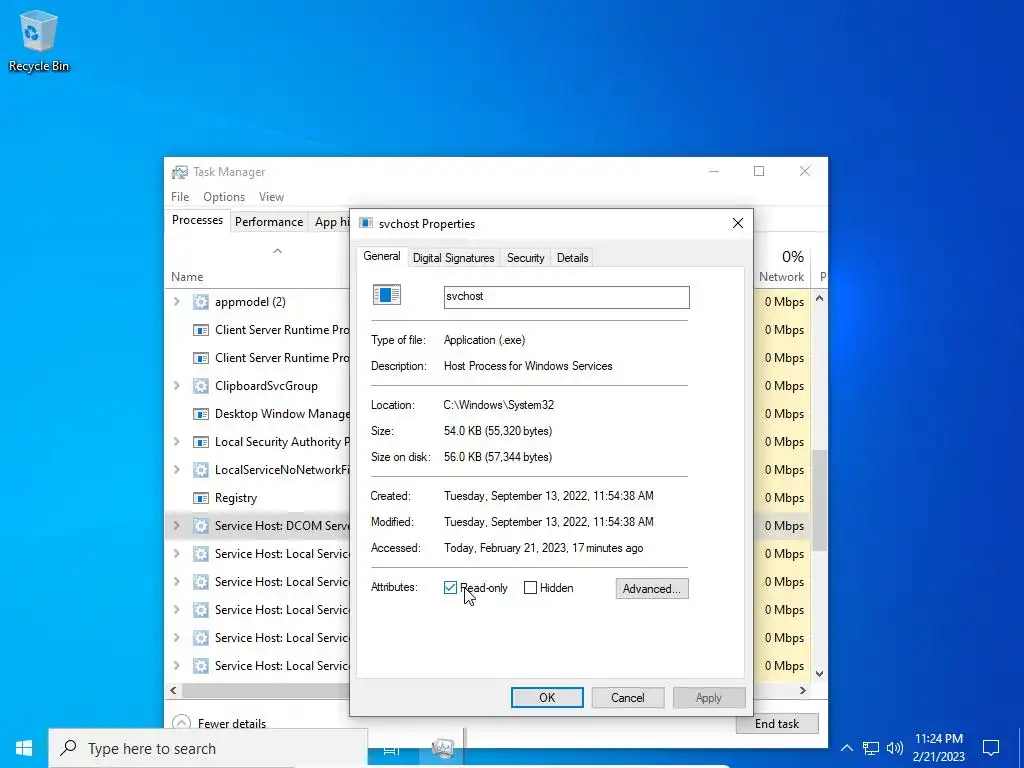Click the LocalServiceNoNetworkFi gear icon

tap(200, 470)
